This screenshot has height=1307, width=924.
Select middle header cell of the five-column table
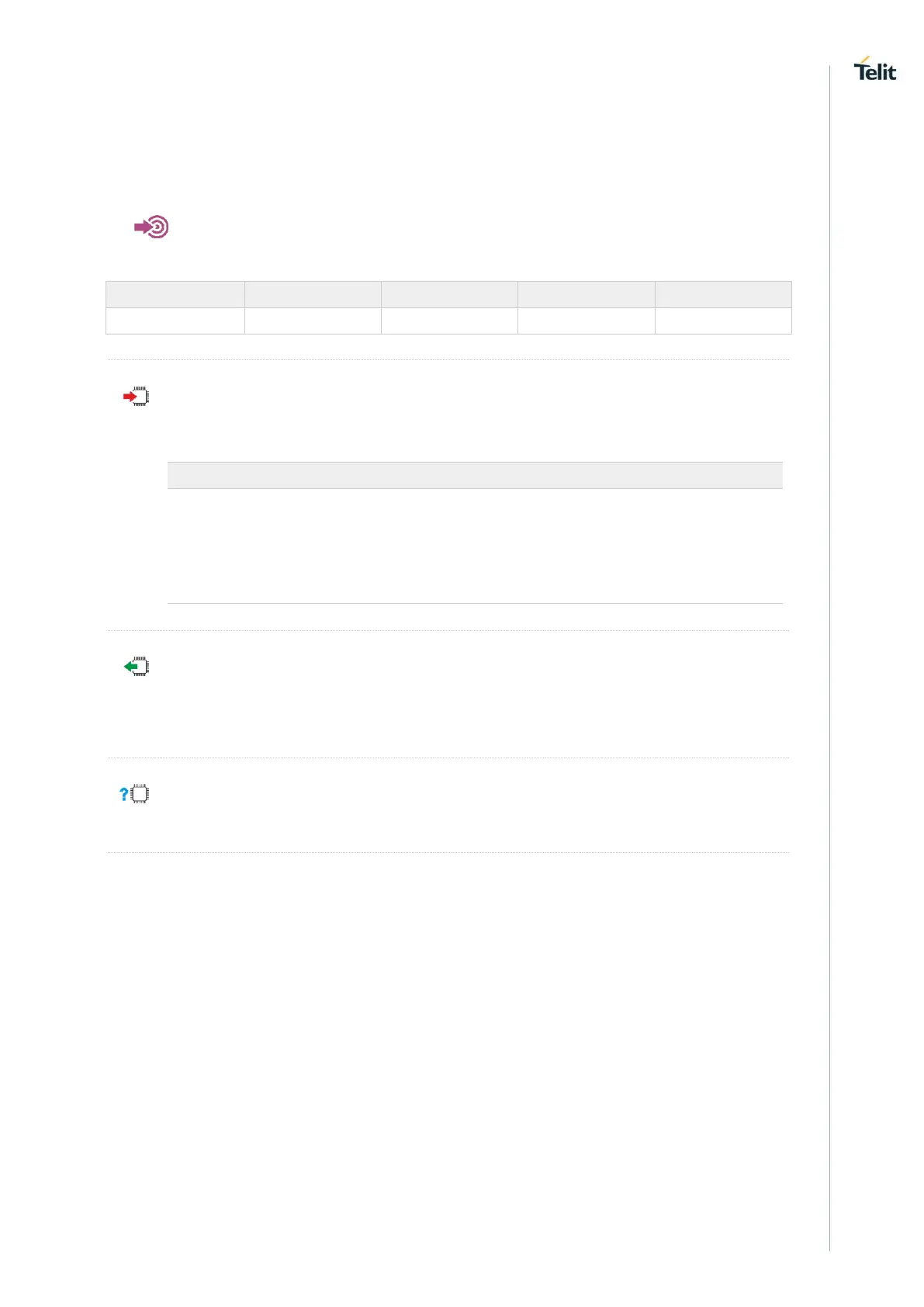coord(449,295)
